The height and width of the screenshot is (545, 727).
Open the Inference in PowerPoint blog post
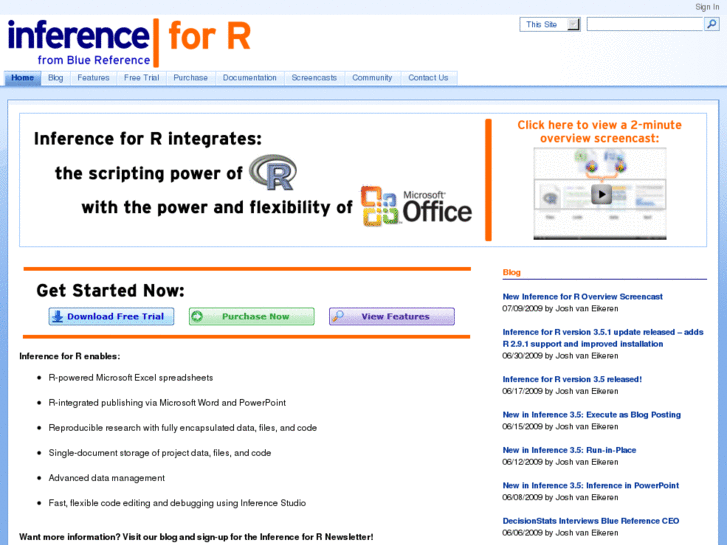591,486
